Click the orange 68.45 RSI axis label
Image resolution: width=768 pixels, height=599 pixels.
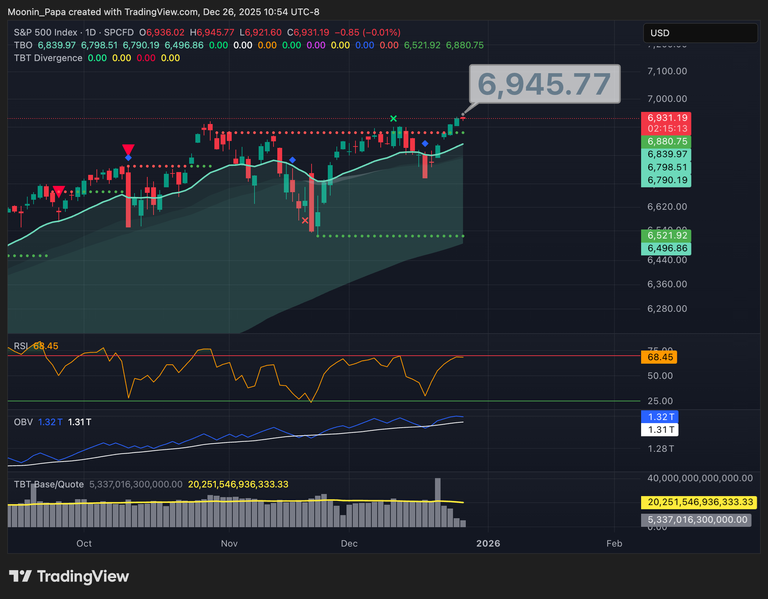pyautogui.click(x=660, y=356)
